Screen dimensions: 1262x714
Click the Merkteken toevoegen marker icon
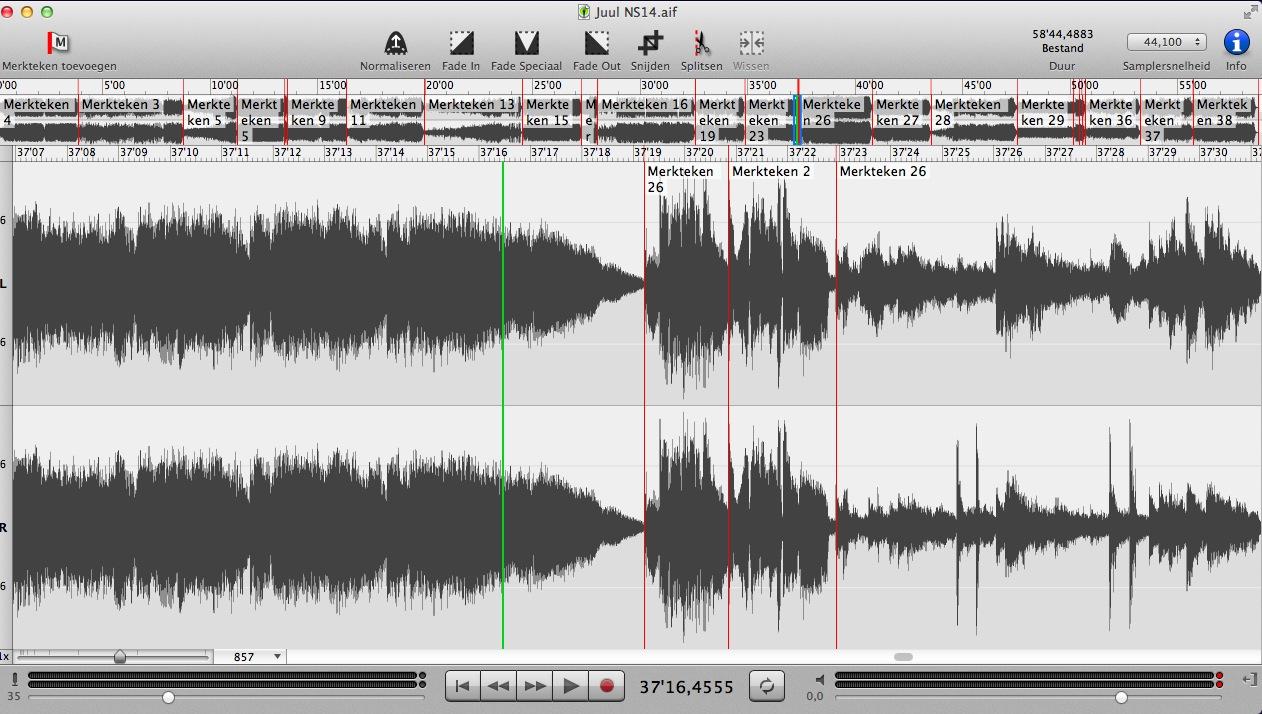click(x=58, y=43)
